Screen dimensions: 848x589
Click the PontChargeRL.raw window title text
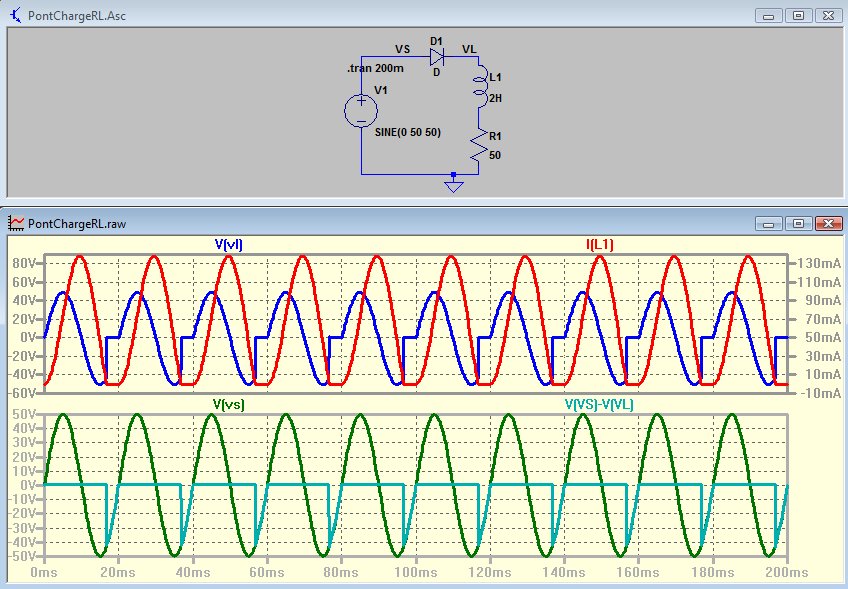pos(77,223)
